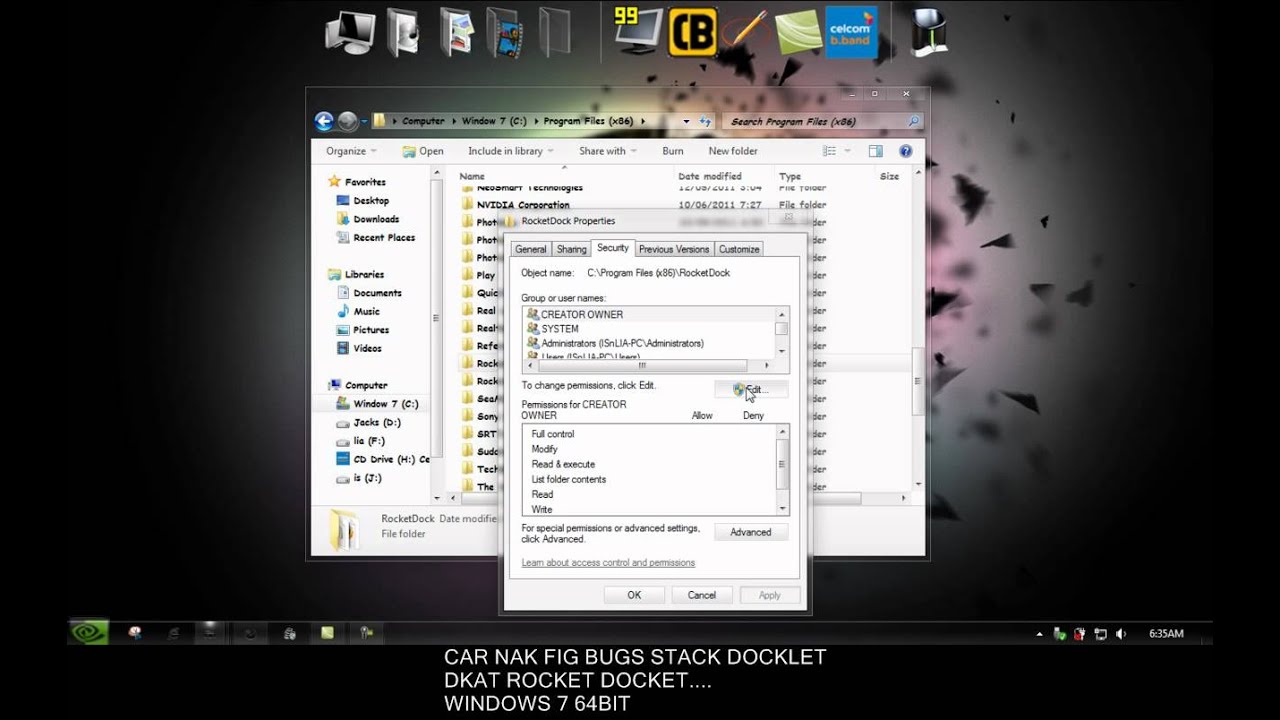Switch to the Previous Versions tab
The image size is (1280, 720).
(x=674, y=248)
